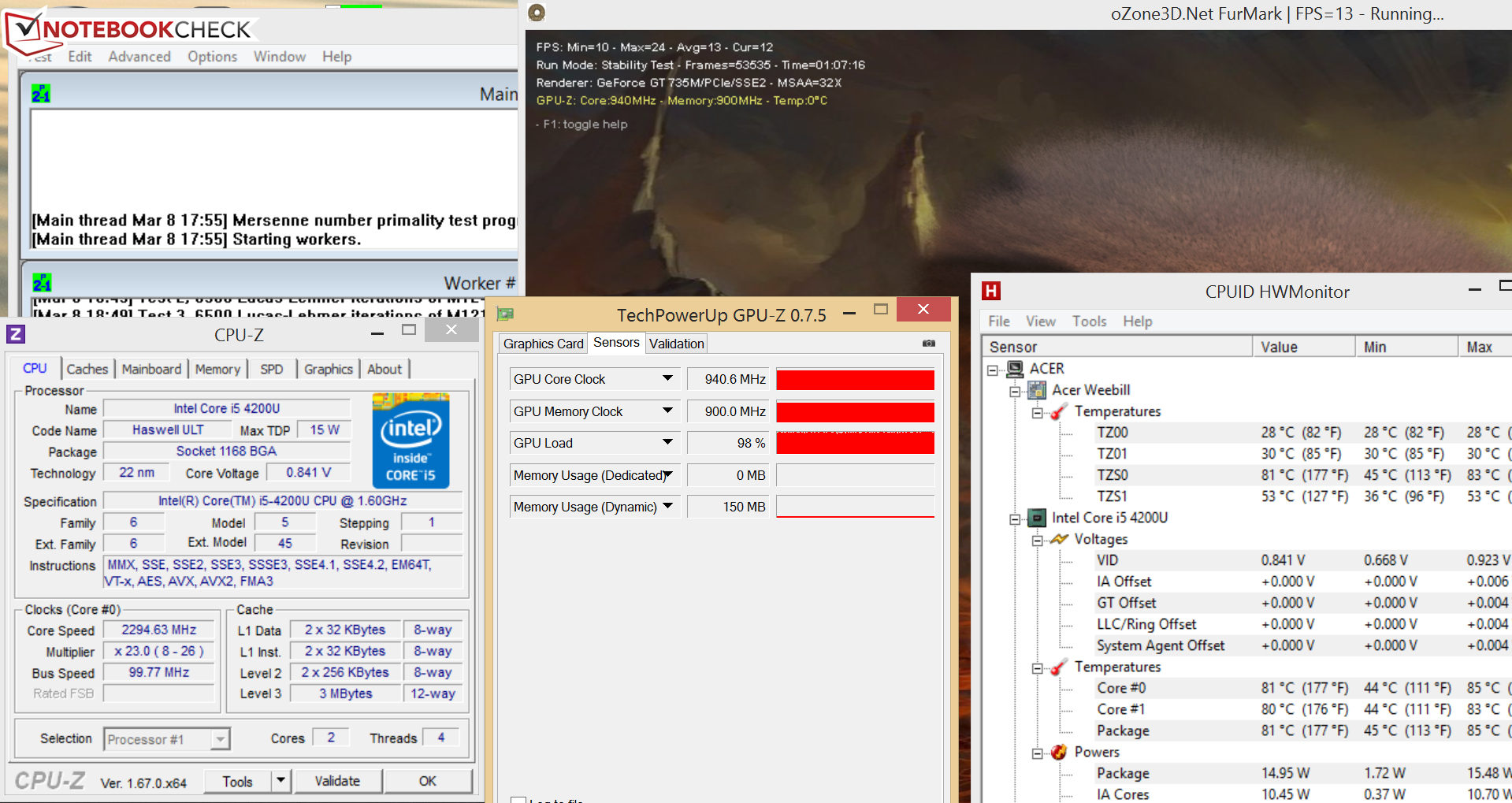Click the CPU-Z Tools button
The width and height of the screenshot is (1512, 803).
pos(238,780)
